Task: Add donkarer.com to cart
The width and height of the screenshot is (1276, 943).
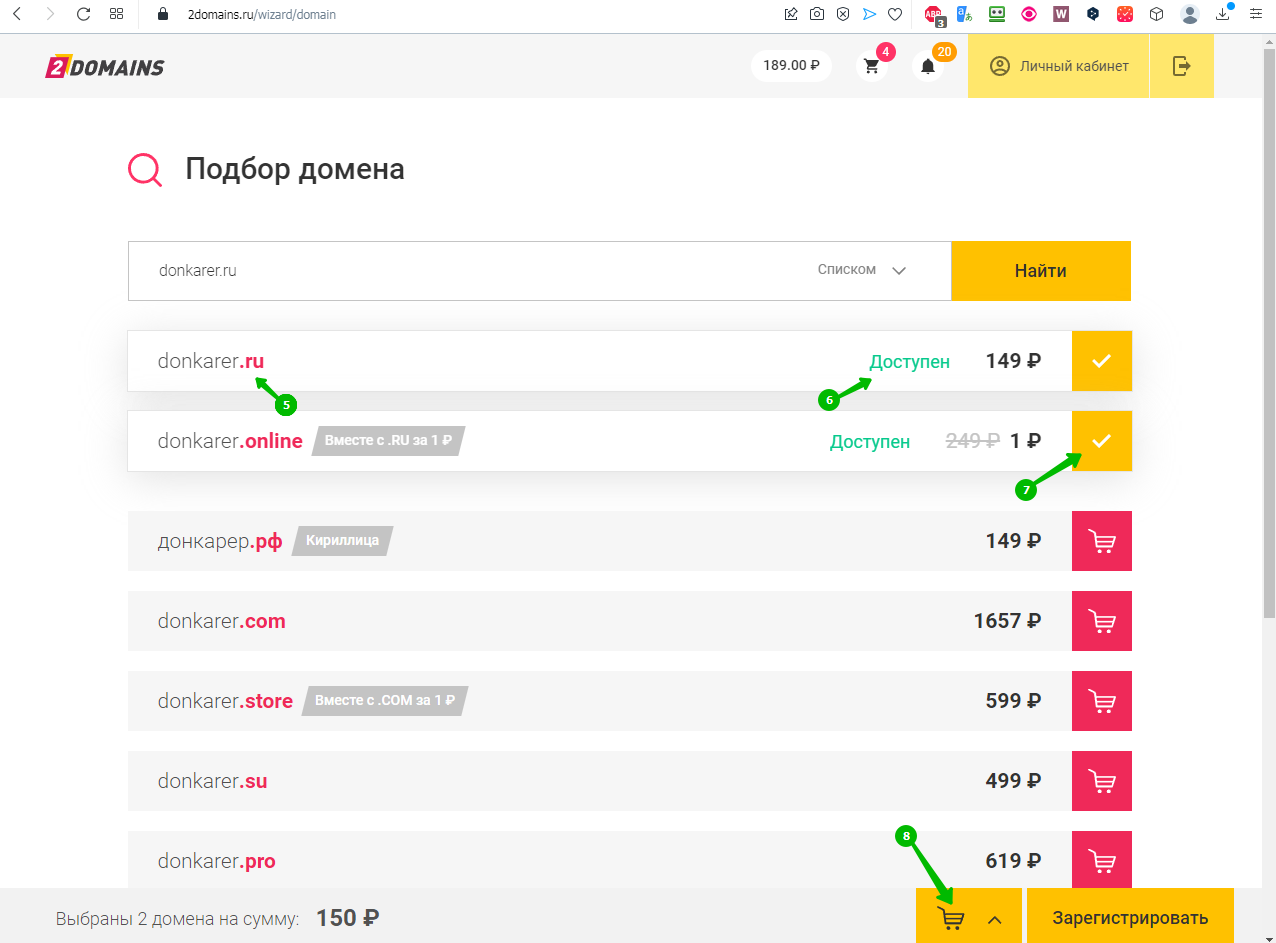Action: pyautogui.click(x=1102, y=621)
